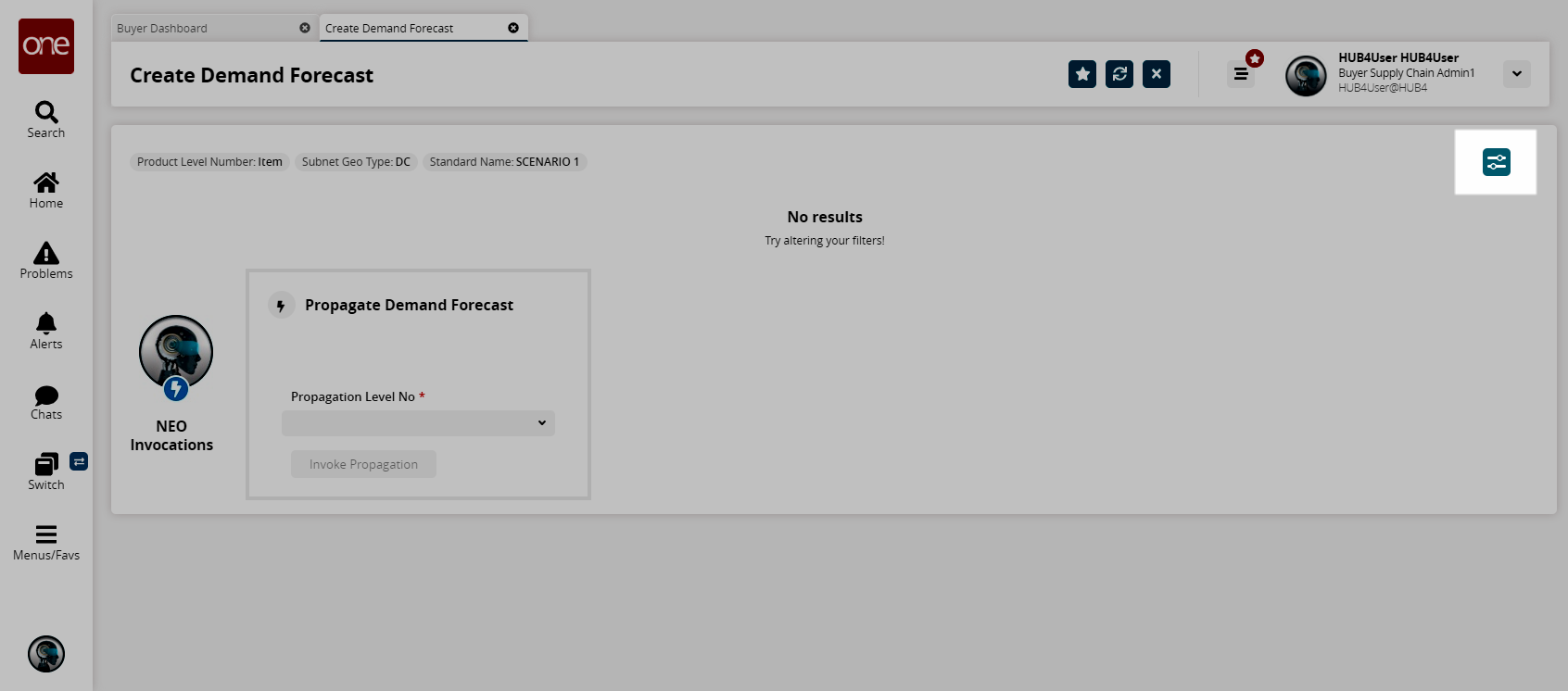Click the ONE Network logo
1568x691 pixels.
(x=46, y=46)
